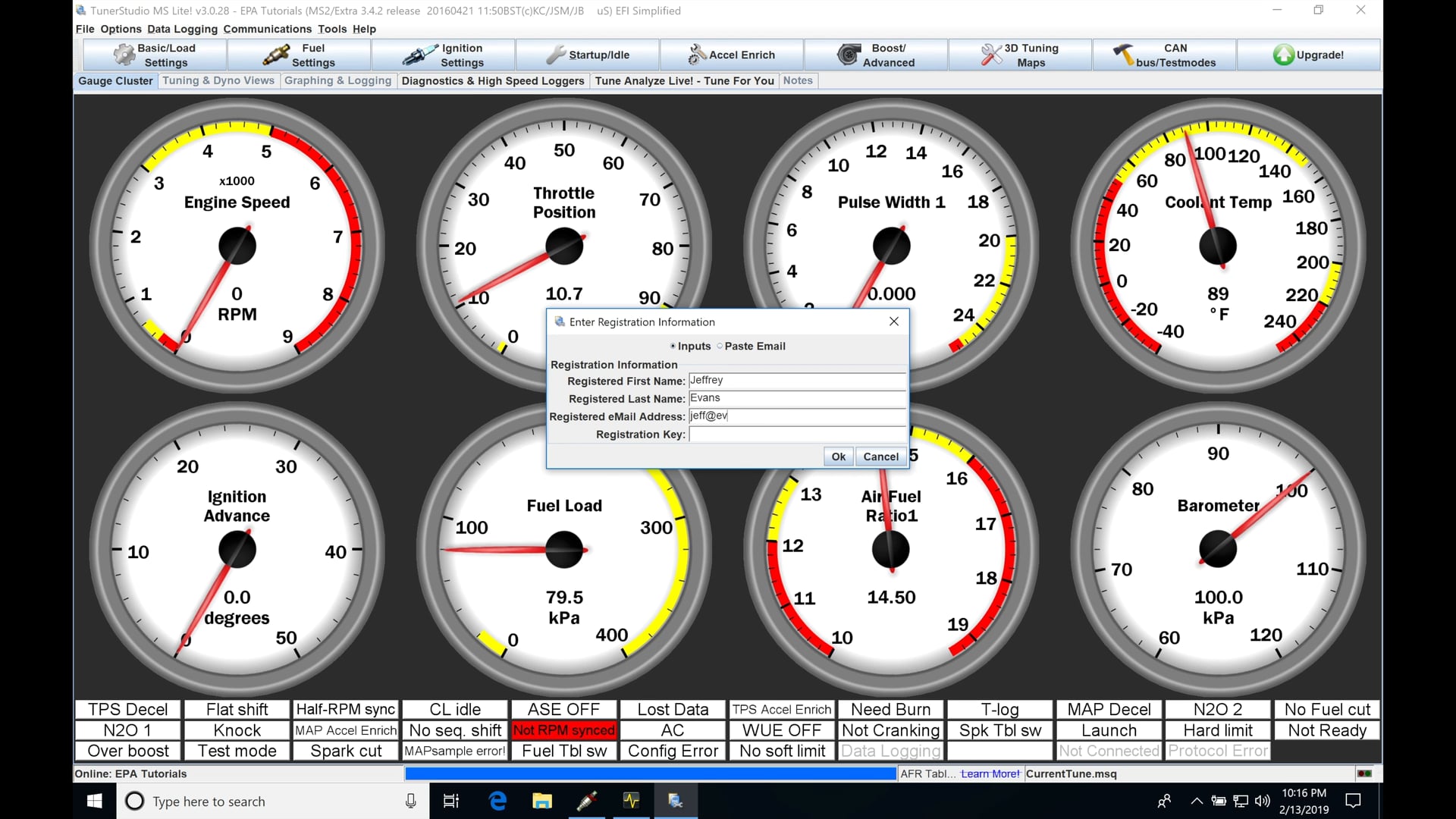Screen dimensions: 1456x819
Task: Click the blue status progress bar
Action: click(651, 773)
